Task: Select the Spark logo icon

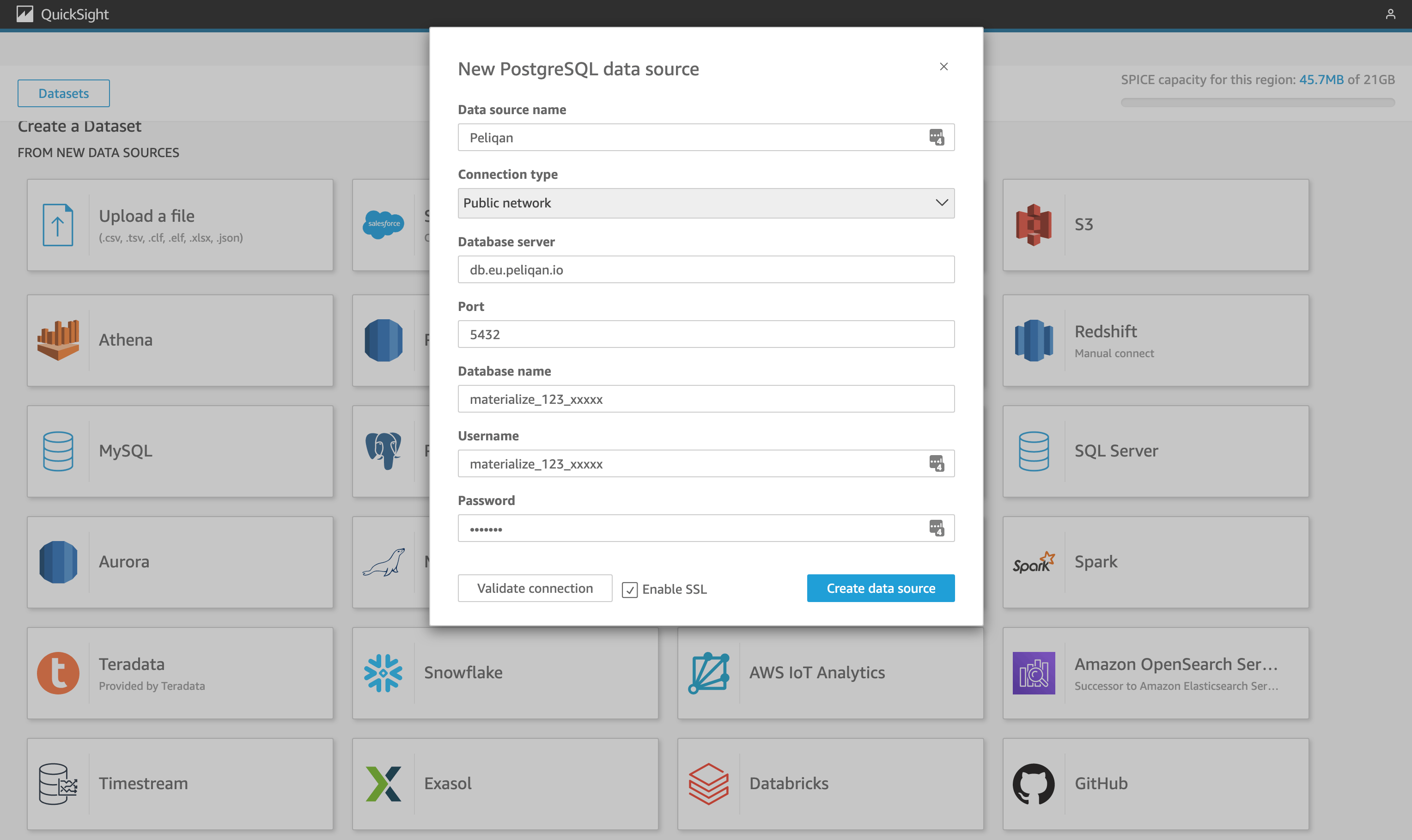Action: pyautogui.click(x=1034, y=562)
